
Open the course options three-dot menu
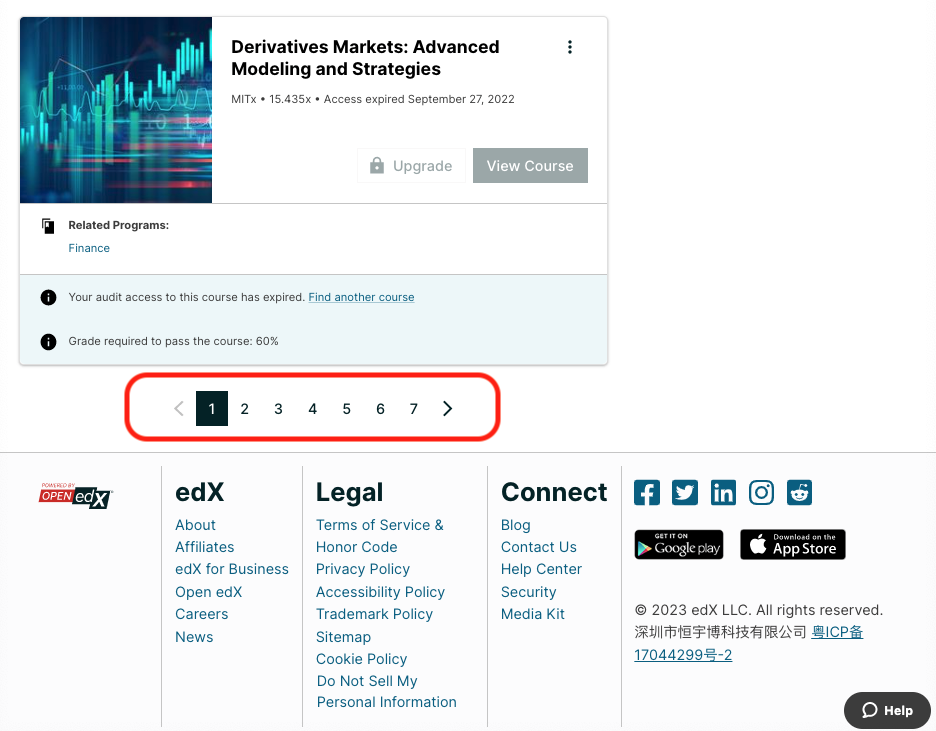coord(570,47)
